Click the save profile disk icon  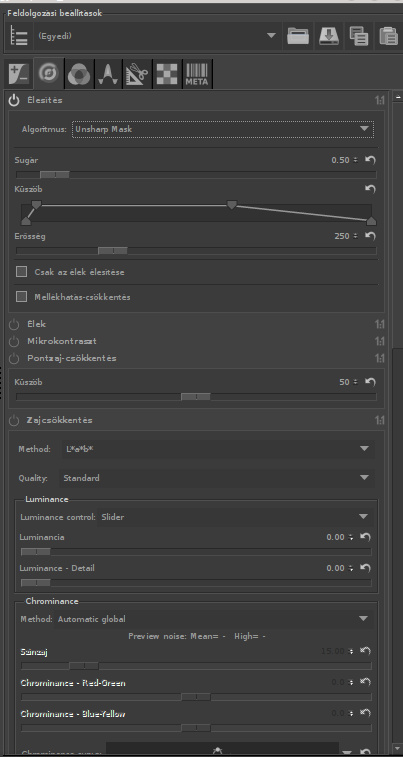pos(329,36)
